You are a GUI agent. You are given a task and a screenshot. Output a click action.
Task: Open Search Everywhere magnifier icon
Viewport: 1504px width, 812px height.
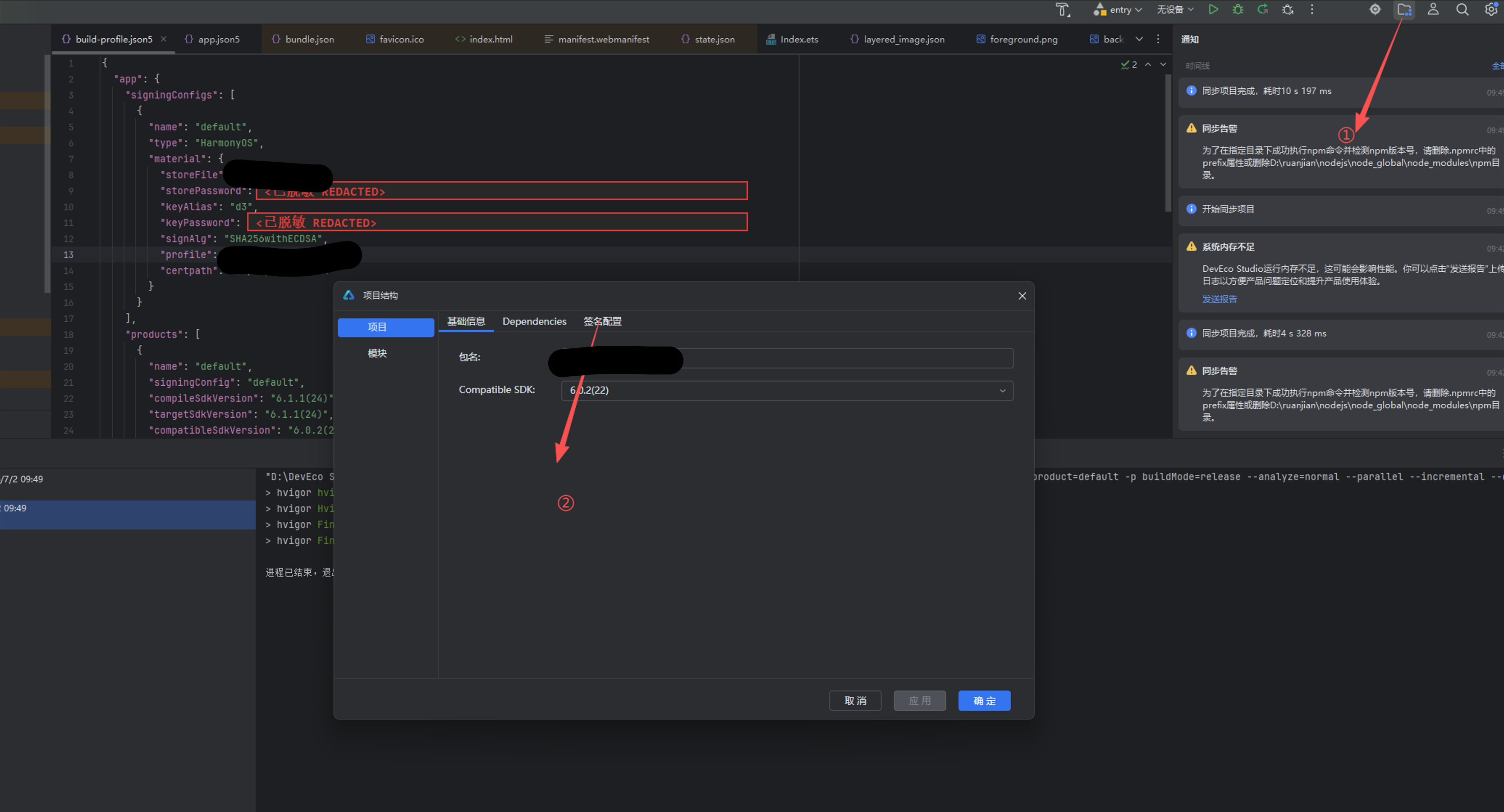(1462, 9)
